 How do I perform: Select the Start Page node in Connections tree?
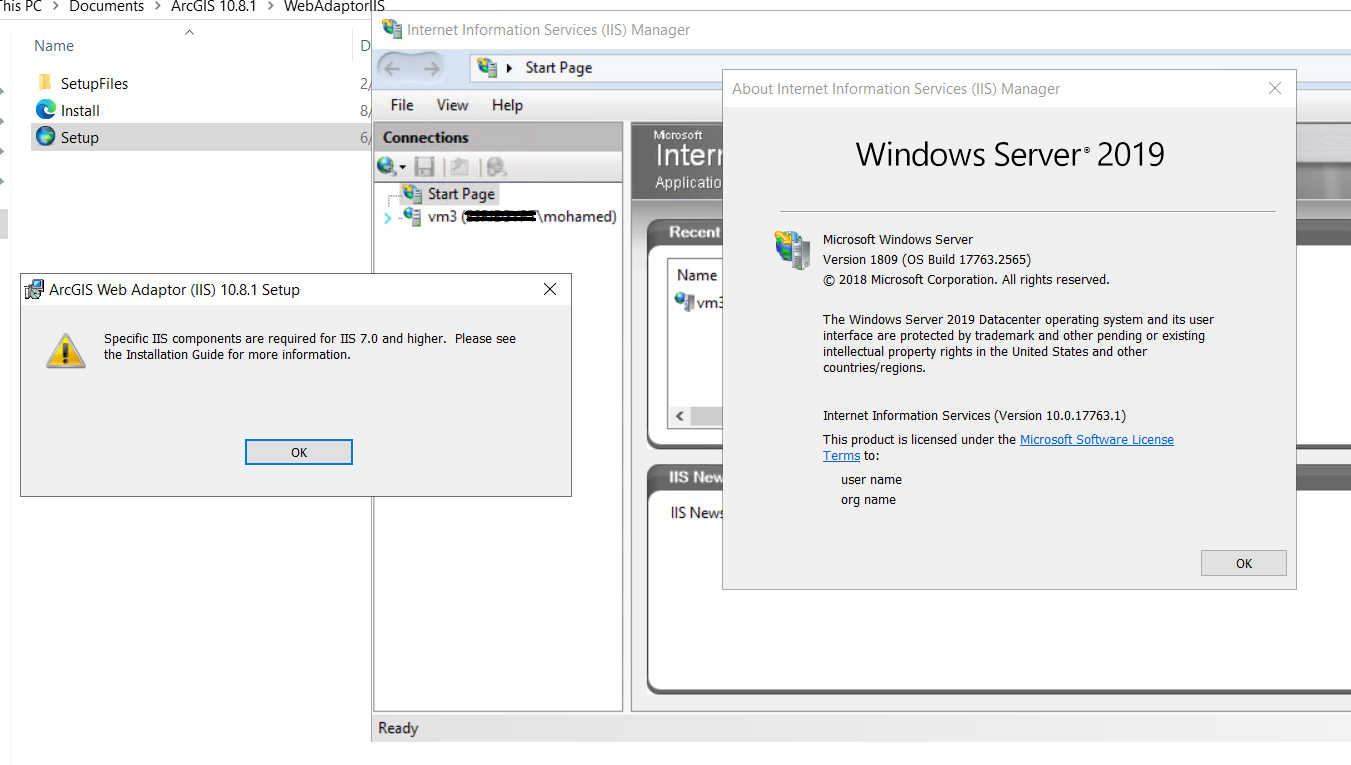click(461, 194)
